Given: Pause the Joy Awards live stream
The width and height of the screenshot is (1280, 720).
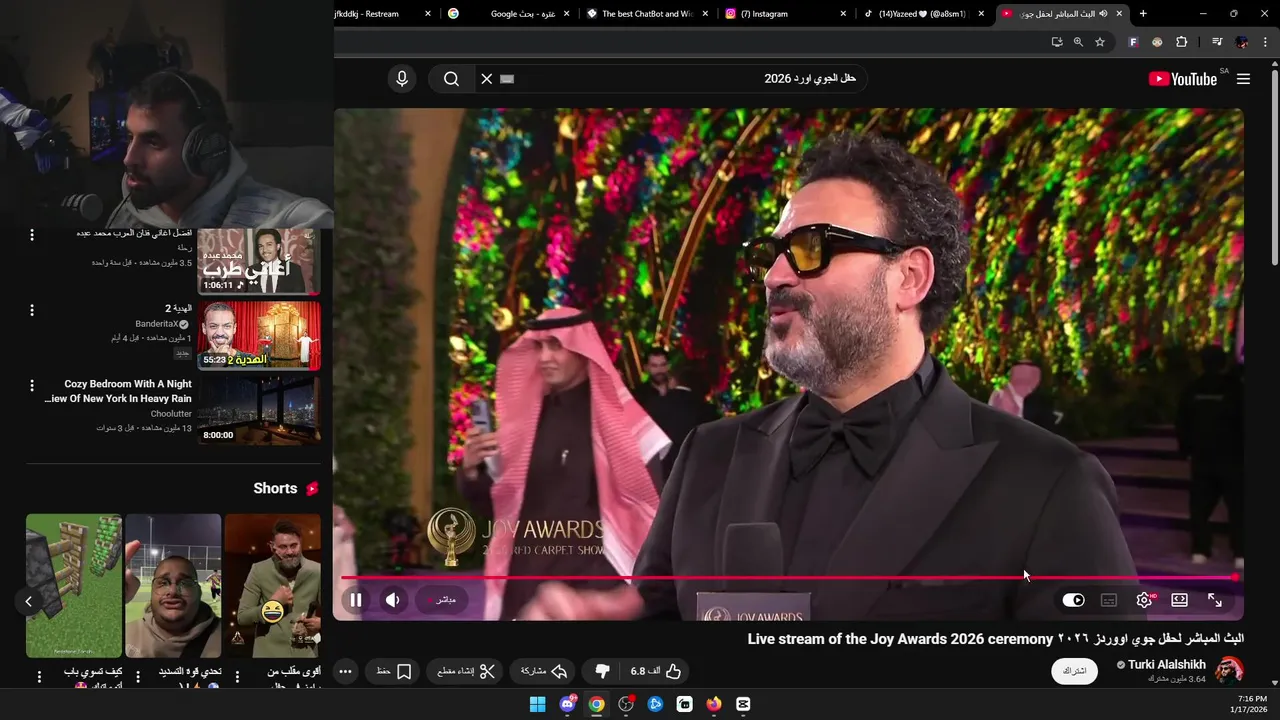Looking at the screenshot, I should click(355, 600).
